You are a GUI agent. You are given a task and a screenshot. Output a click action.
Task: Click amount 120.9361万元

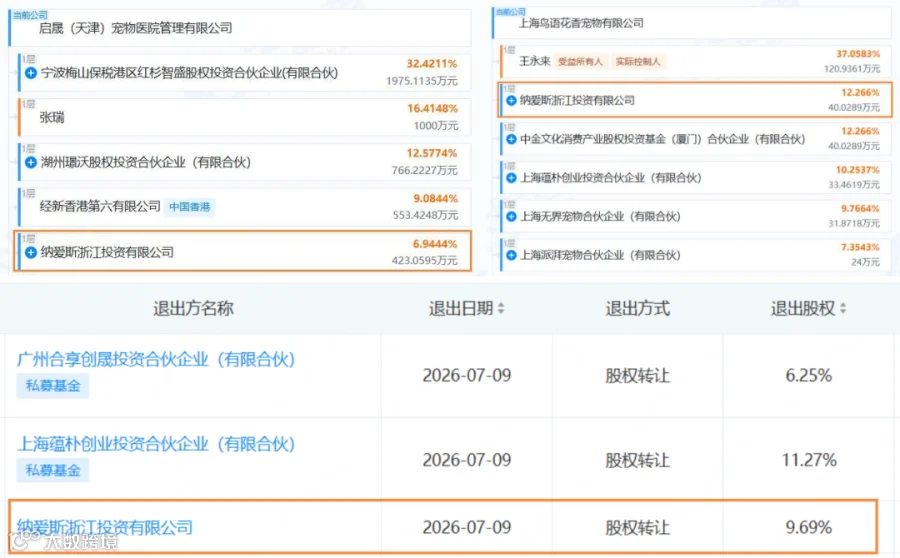pyautogui.click(x=852, y=69)
